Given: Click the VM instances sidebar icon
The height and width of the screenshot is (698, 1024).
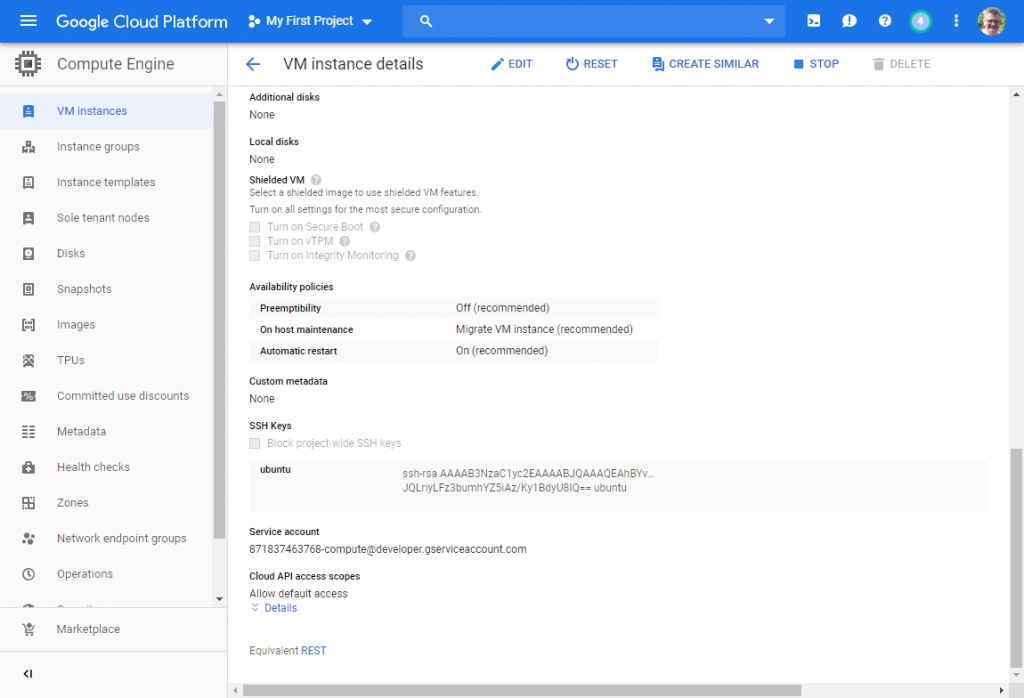Looking at the screenshot, I should pos(28,111).
